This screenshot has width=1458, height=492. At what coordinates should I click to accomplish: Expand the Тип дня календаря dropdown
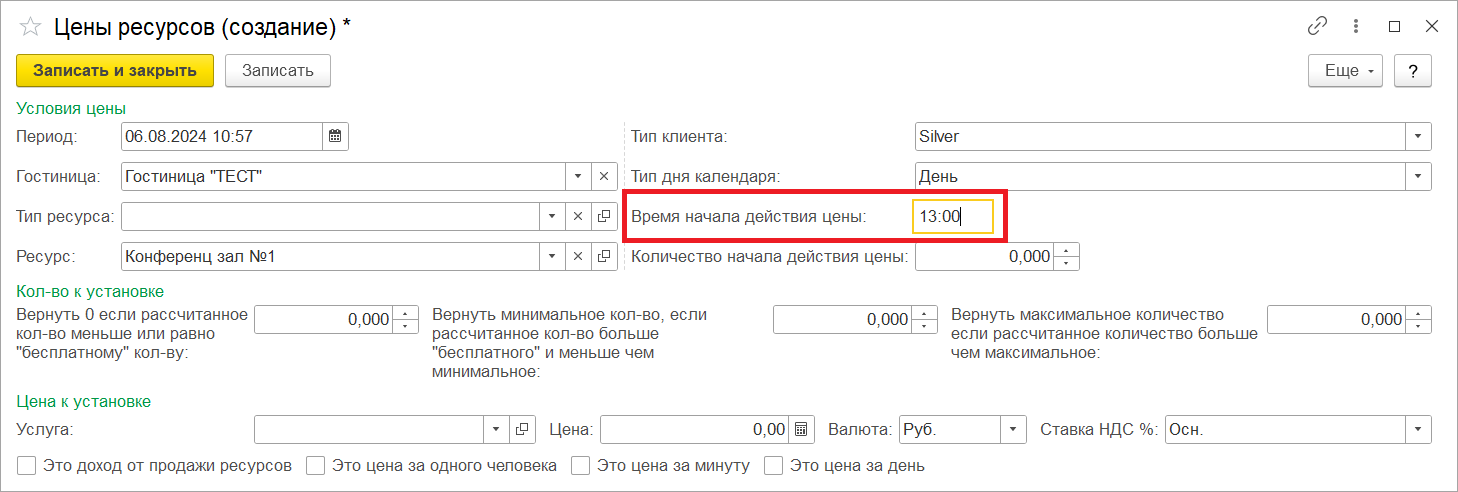pyautogui.click(x=1418, y=177)
